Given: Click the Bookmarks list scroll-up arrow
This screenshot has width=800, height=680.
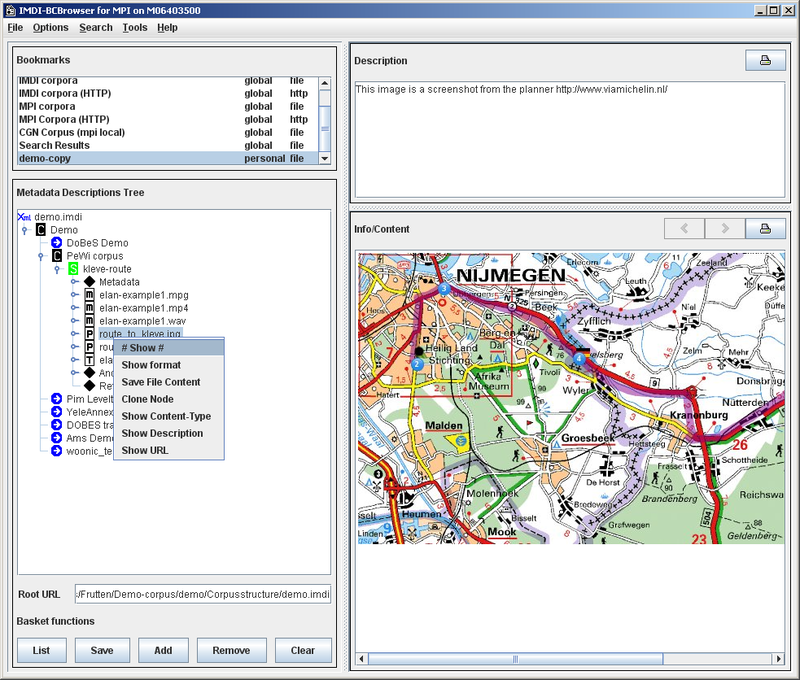Looking at the screenshot, I should 325,83.
